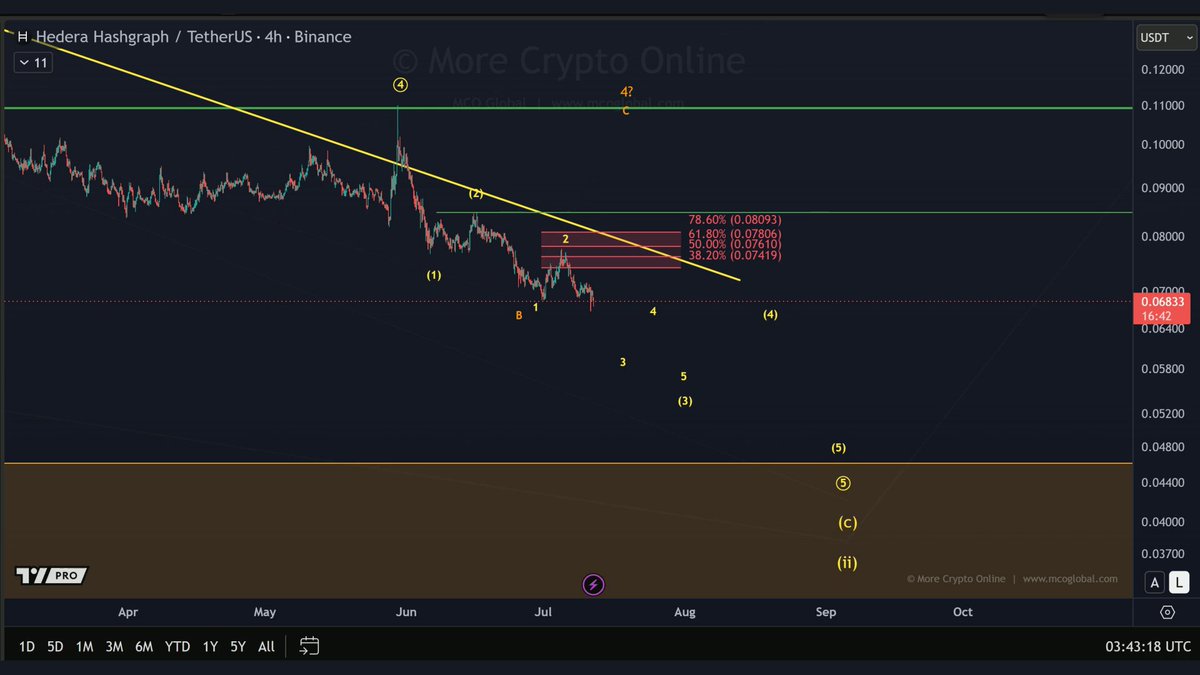
Task: Toggle log scale with the L button
Action: [1179, 582]
